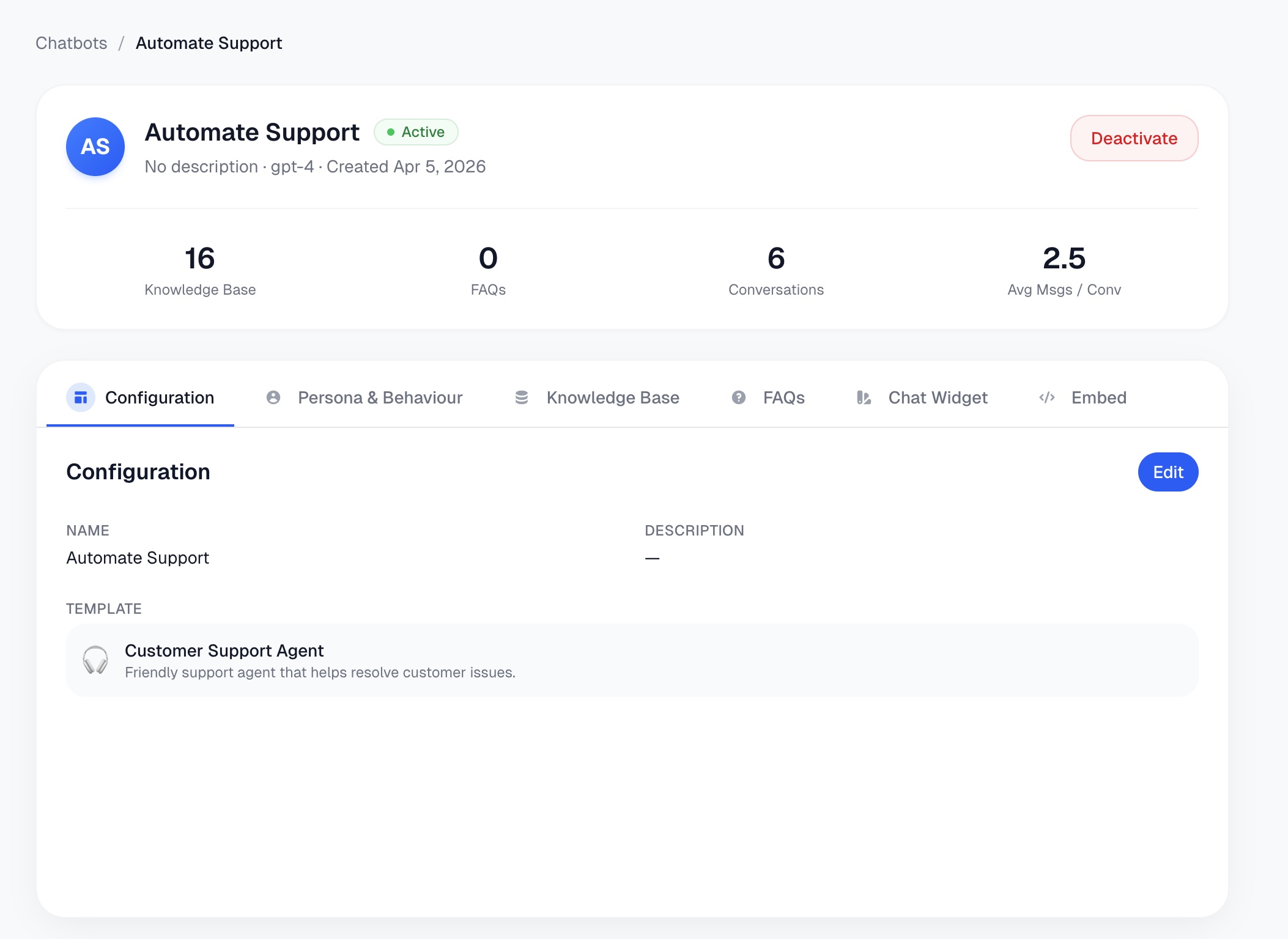Screen dimensions: 1288x939
Task: Click the Persona & Behaviour person icon
Action: 273,398
